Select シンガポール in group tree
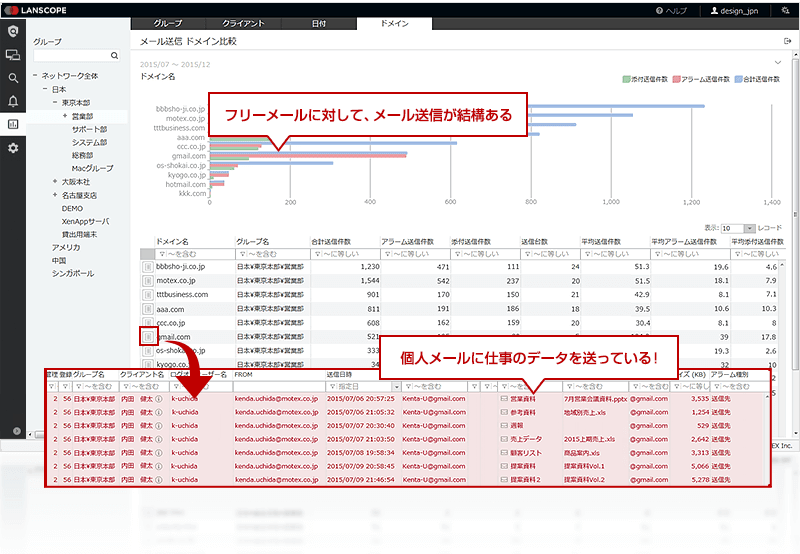 click(73, 273)
